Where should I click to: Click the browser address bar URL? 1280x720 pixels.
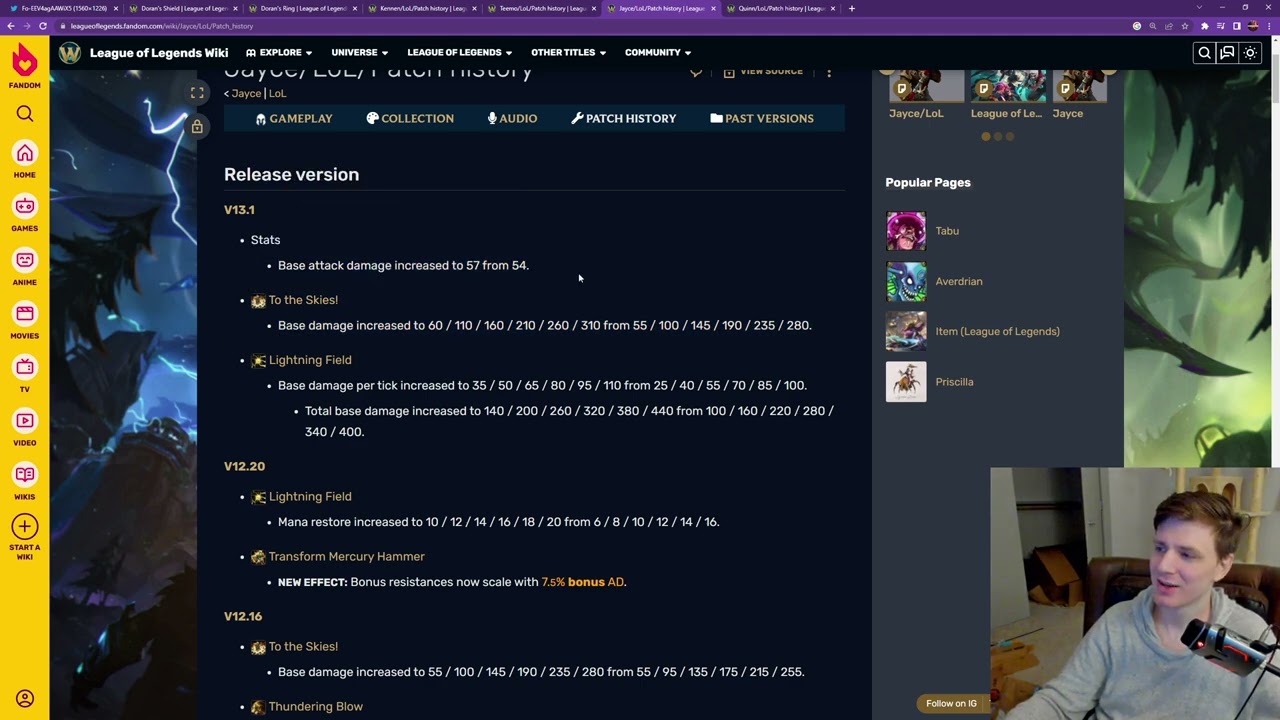pos(162,26)
